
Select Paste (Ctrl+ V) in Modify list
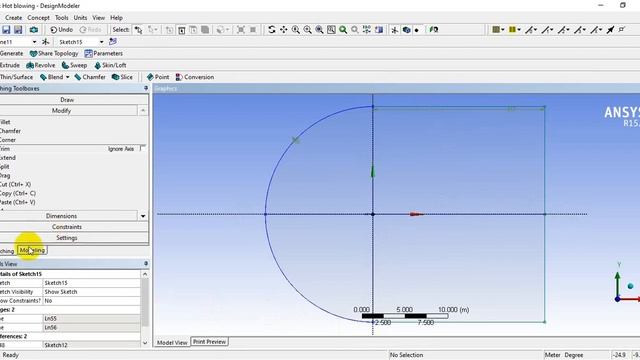17,202
